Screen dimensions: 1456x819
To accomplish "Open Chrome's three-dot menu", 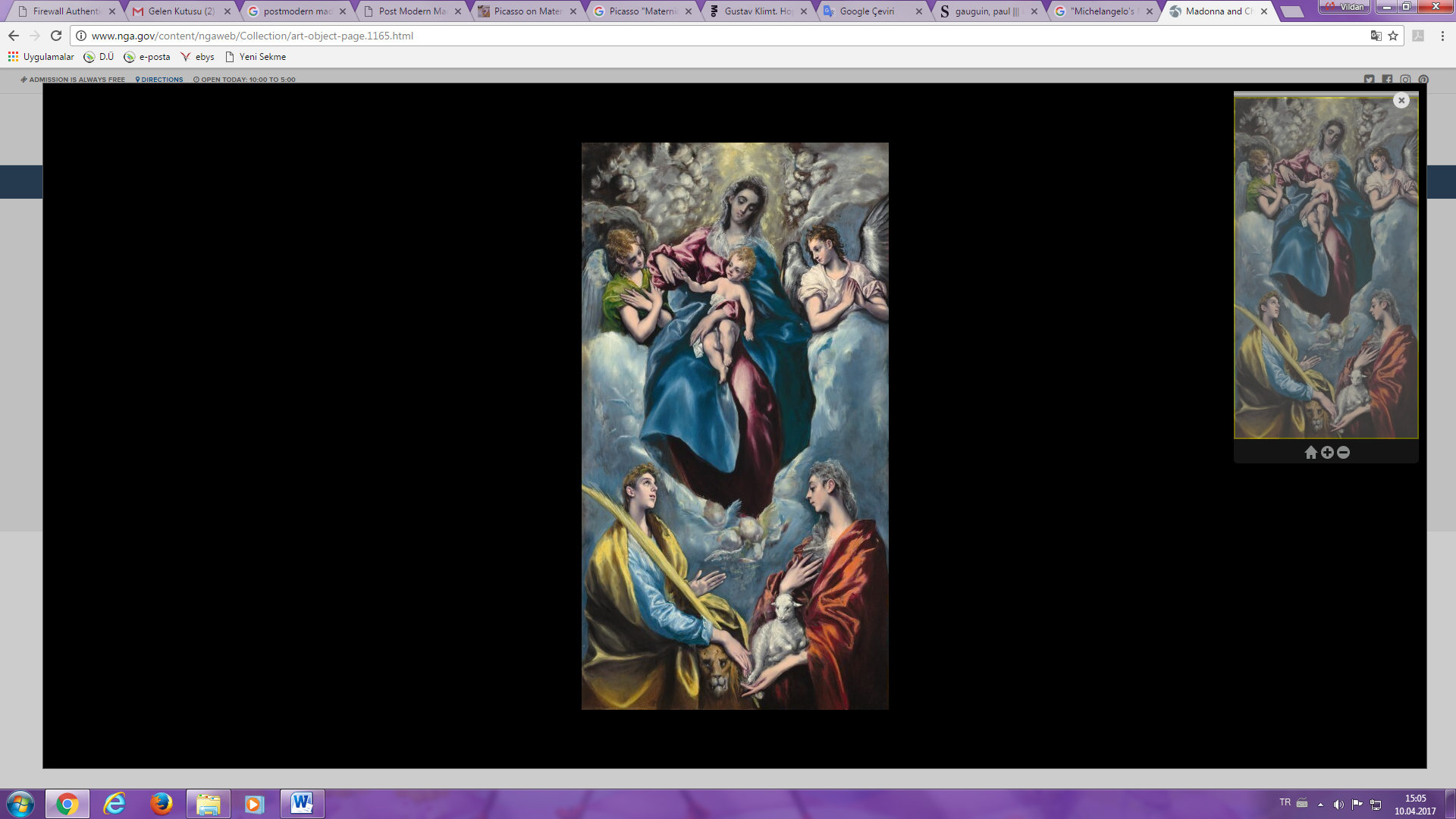I will point(1442,36).
